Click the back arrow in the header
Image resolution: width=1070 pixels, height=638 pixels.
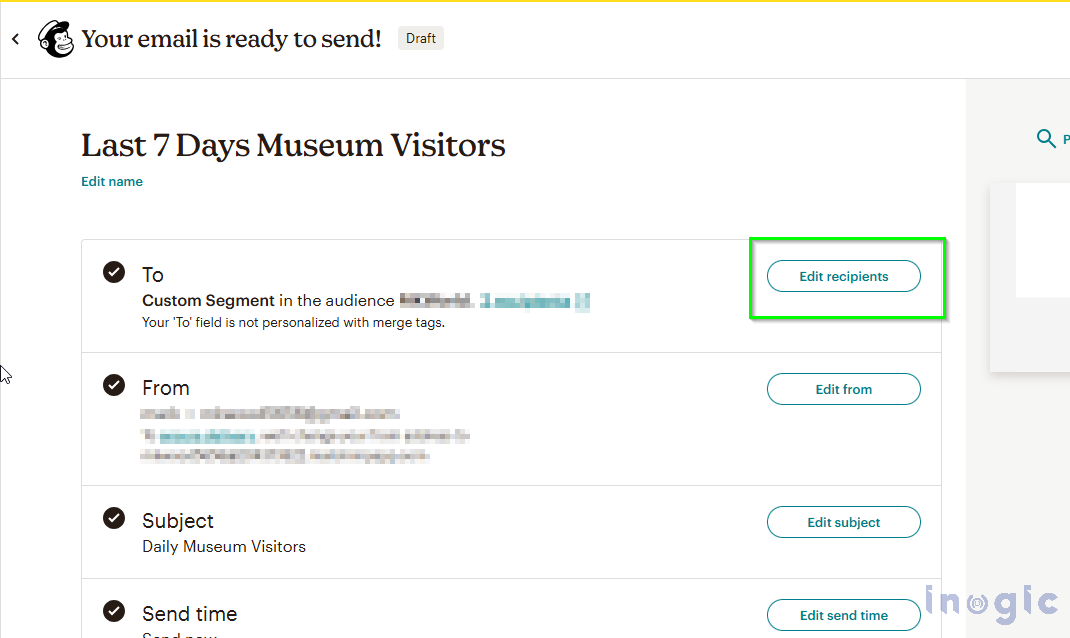click(15, 39)
